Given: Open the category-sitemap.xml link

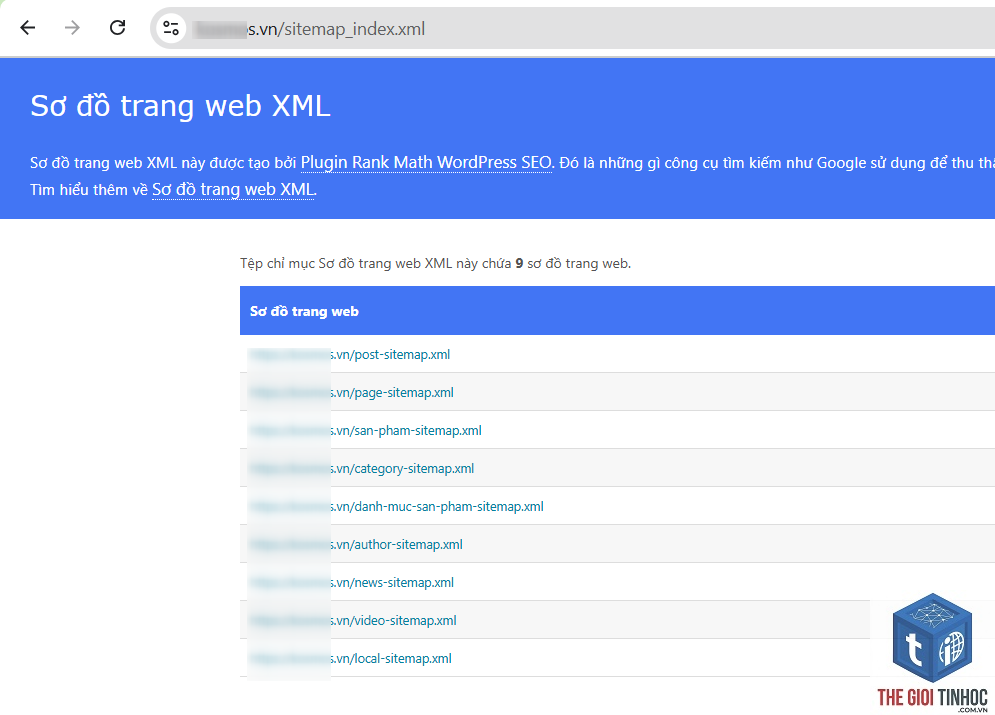Looking at the screenshot, I should pos(362,469).
